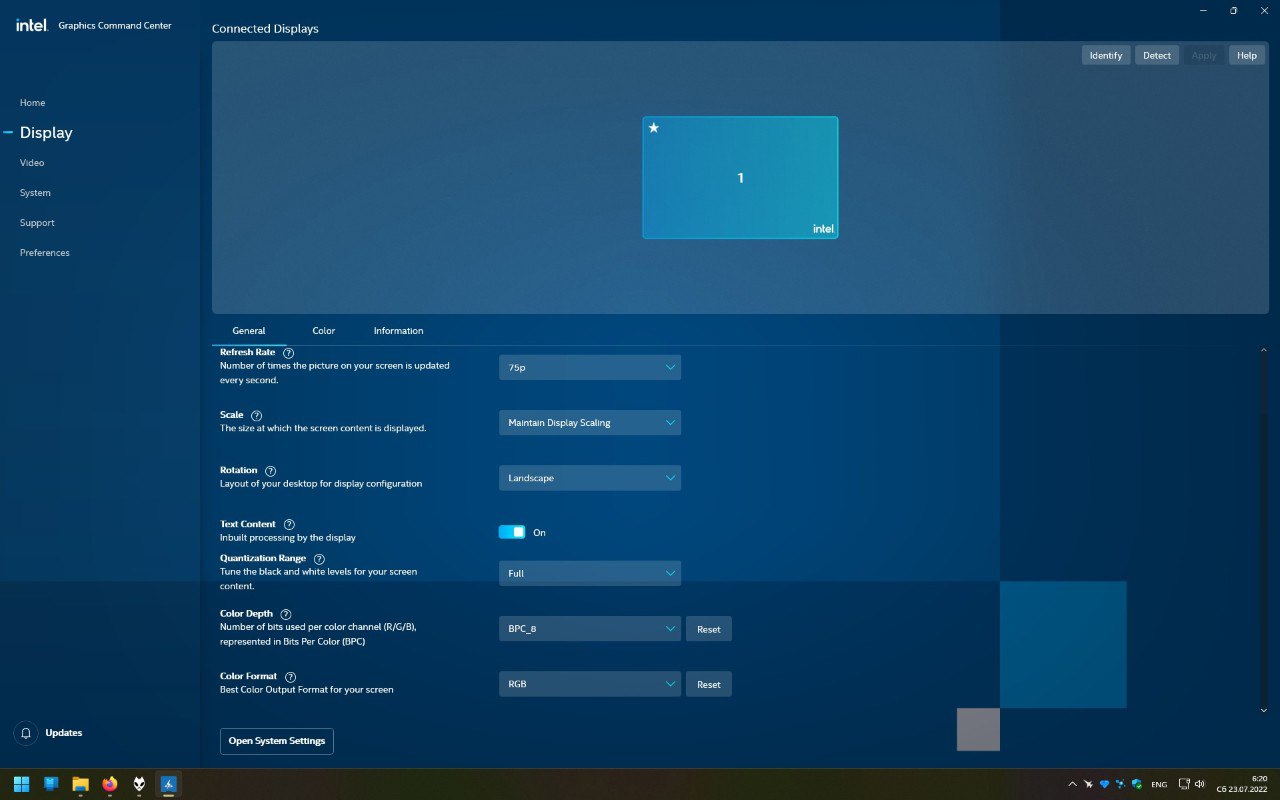The width and height of the screenshot is (1280, 800).
Task: Click the airplane mode tray icon
Action: [x=1089, y=784]
